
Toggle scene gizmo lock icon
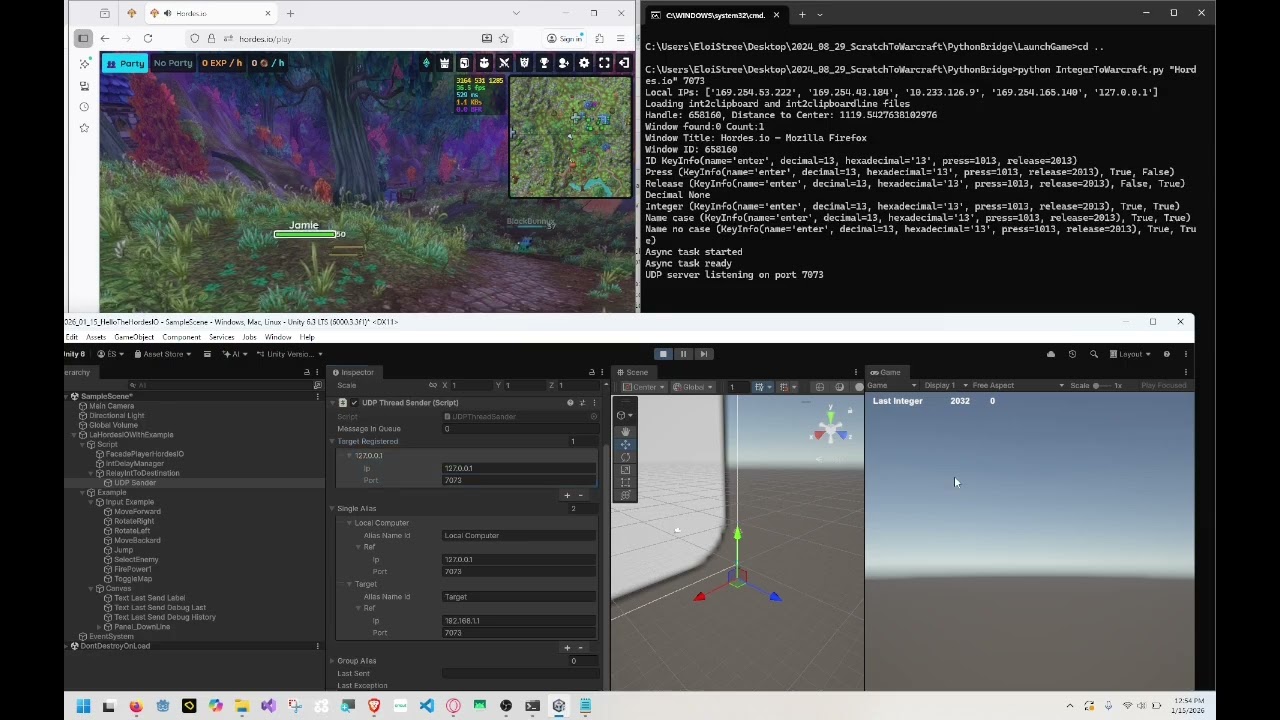[x=850, y=410]
